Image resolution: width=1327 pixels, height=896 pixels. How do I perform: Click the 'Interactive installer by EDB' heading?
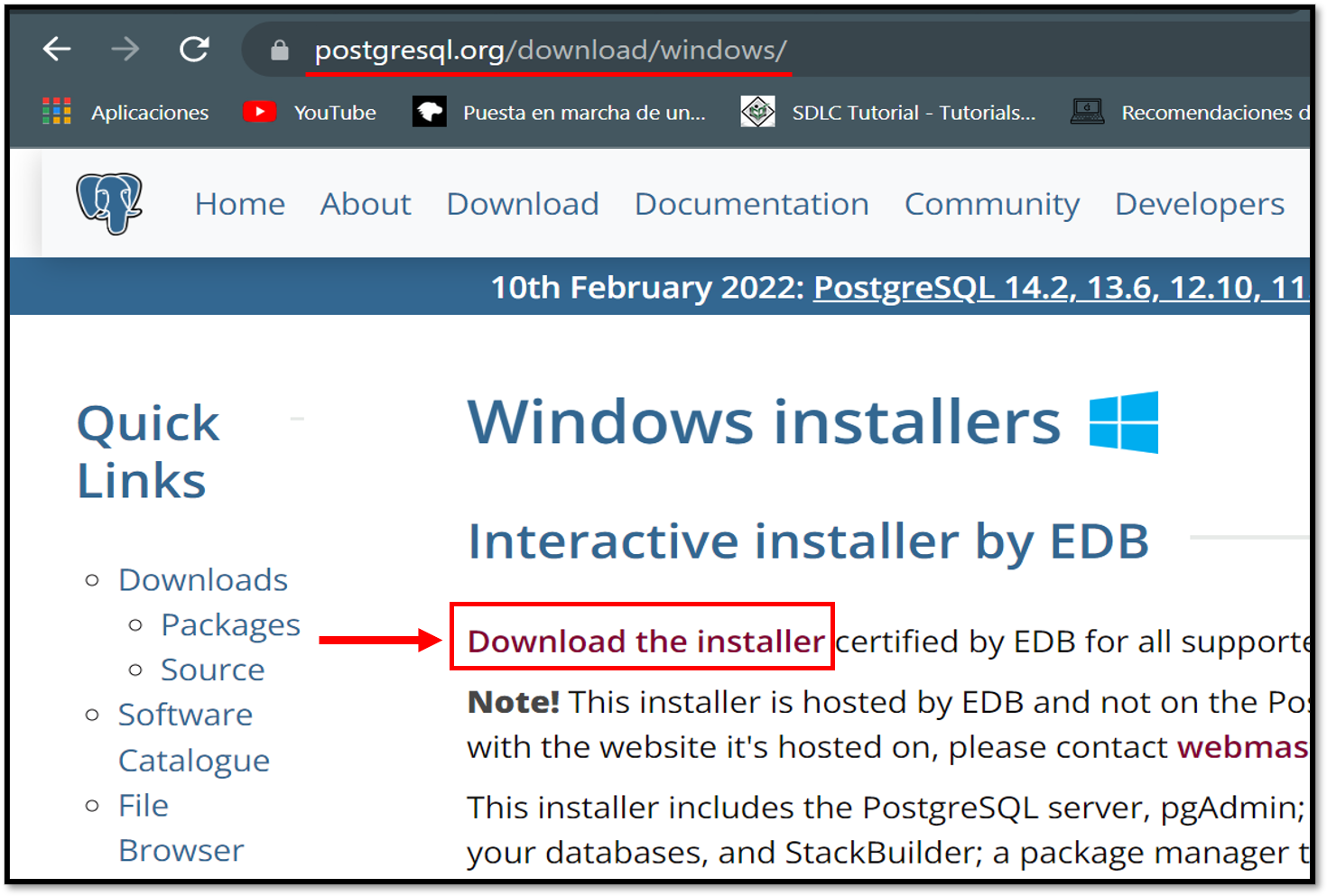point(808,541)
